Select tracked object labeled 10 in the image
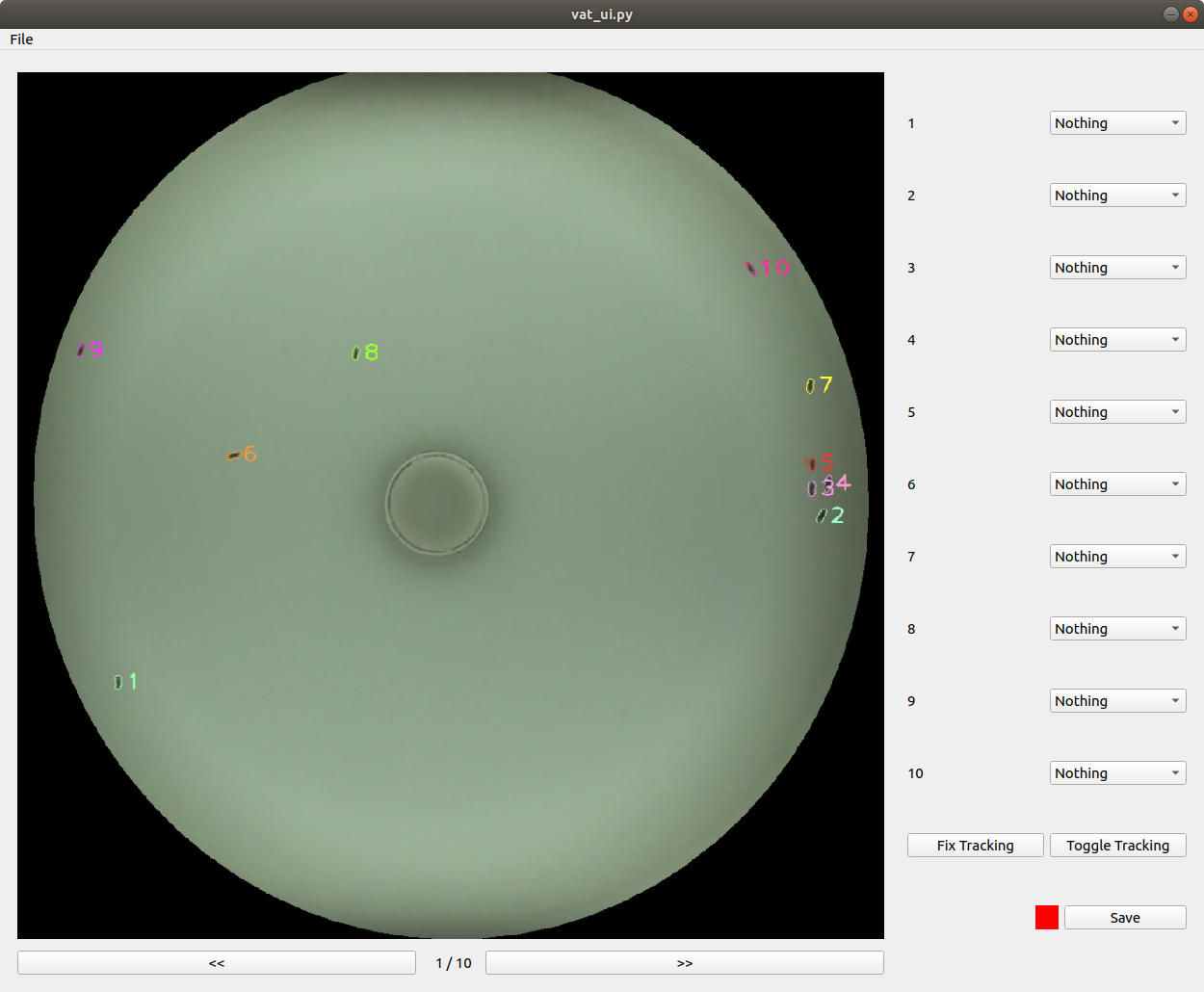 click(x=751, y=268)
